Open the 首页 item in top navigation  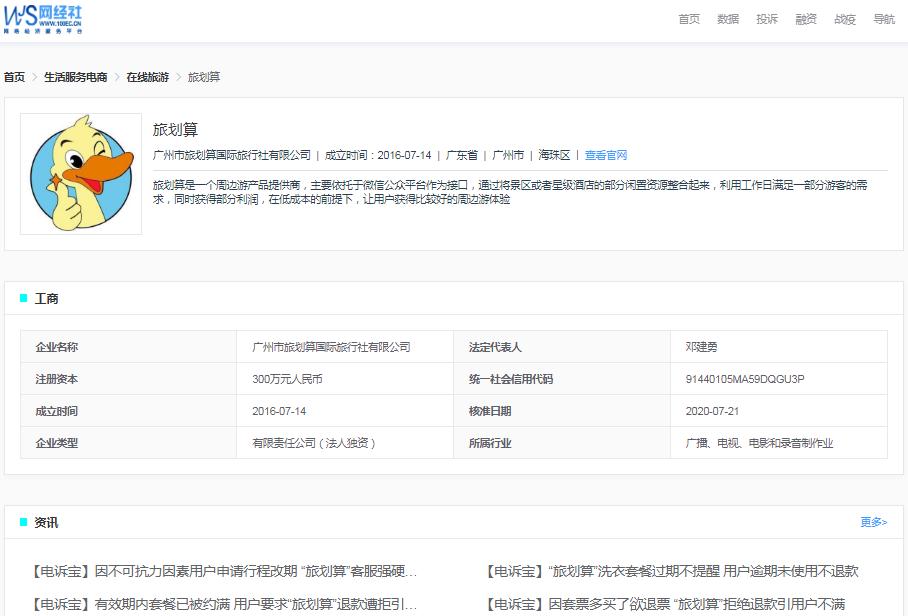tap(687, 18)
